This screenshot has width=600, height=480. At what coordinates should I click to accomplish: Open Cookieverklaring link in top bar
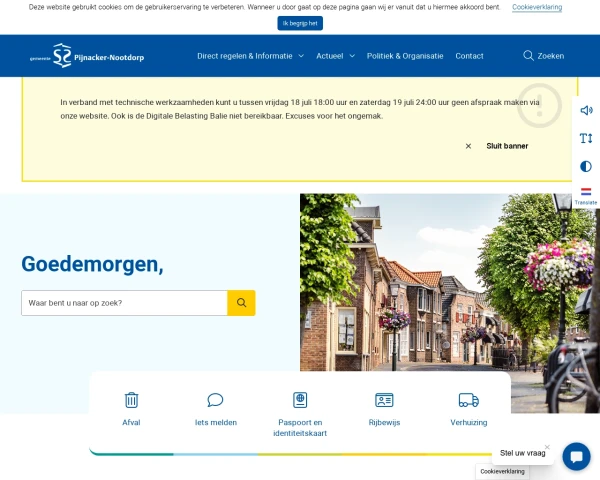coord(537,7)
